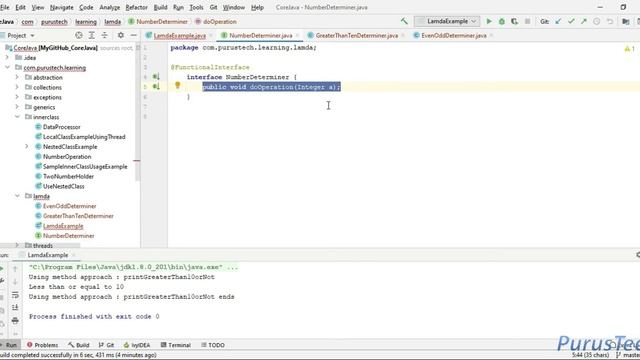Click implemented gutter icon beside doOperation

pyautogui.click(x=156, y=86)
